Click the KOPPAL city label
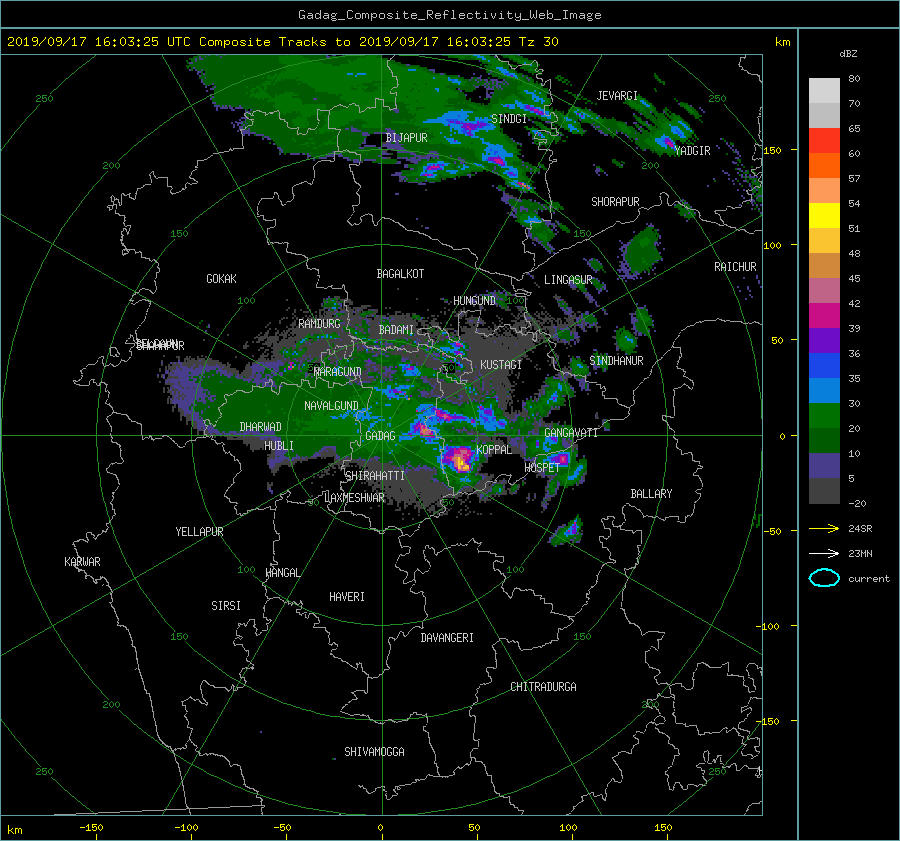Screen dimensions: 900x841 pyautogui.click(x=494, y=449)
